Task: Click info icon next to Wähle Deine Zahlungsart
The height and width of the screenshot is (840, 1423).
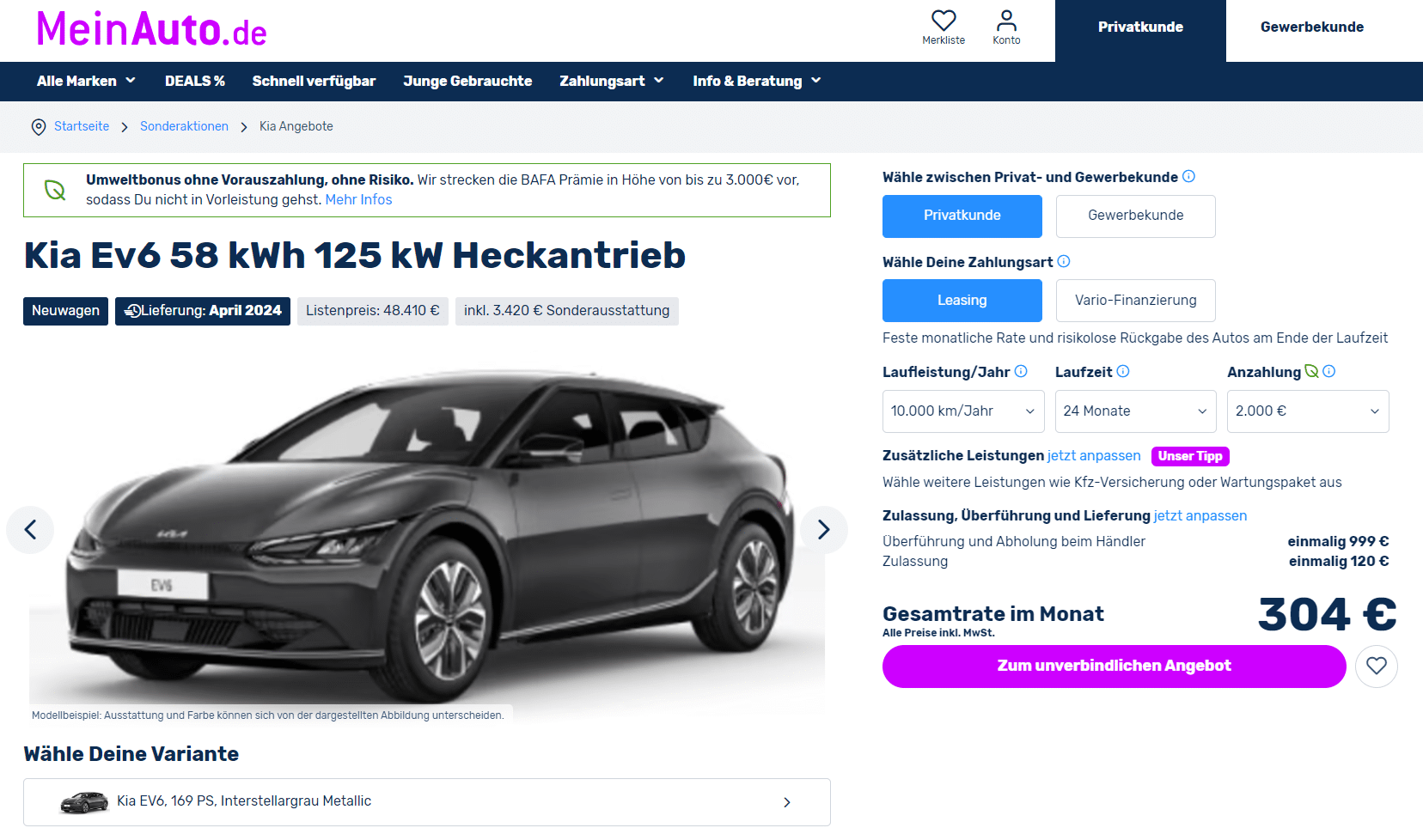Action: (1063, 261)
